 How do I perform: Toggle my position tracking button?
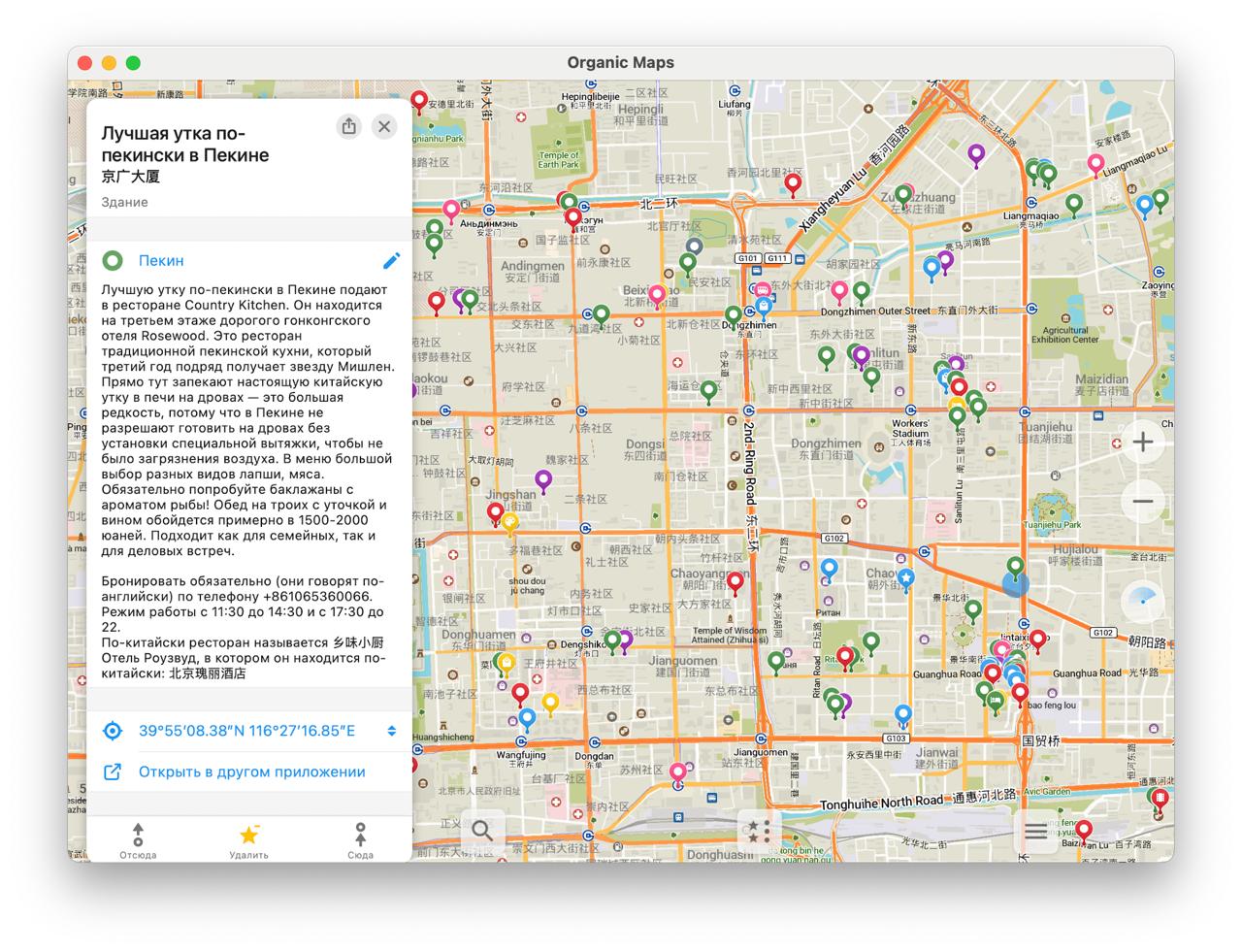coord(1142,599)
